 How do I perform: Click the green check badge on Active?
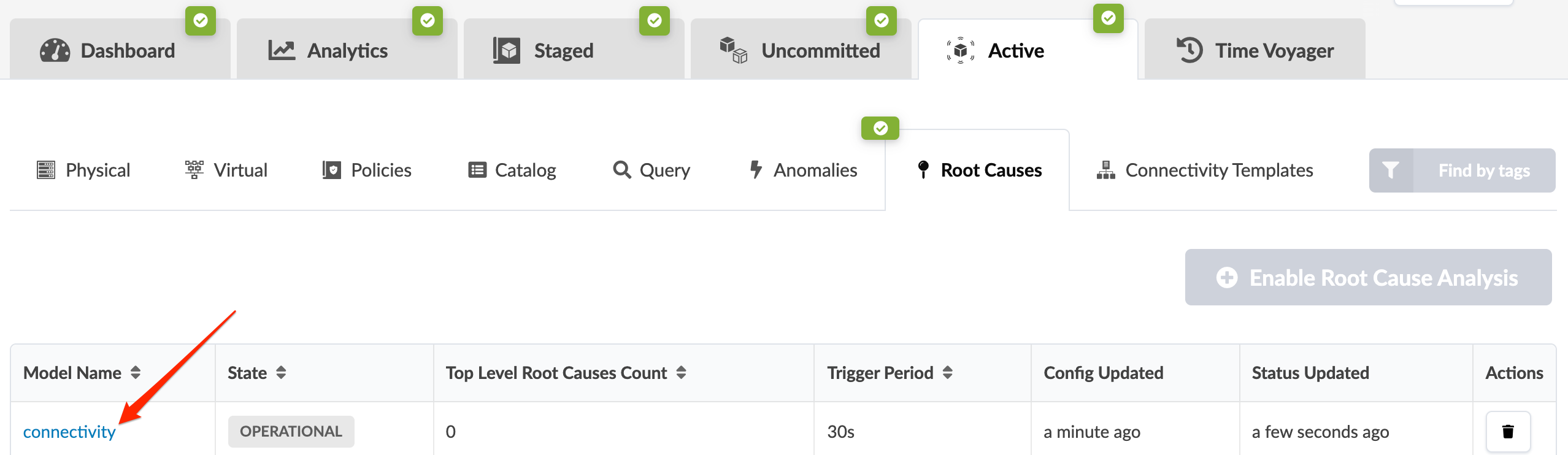1109,18
